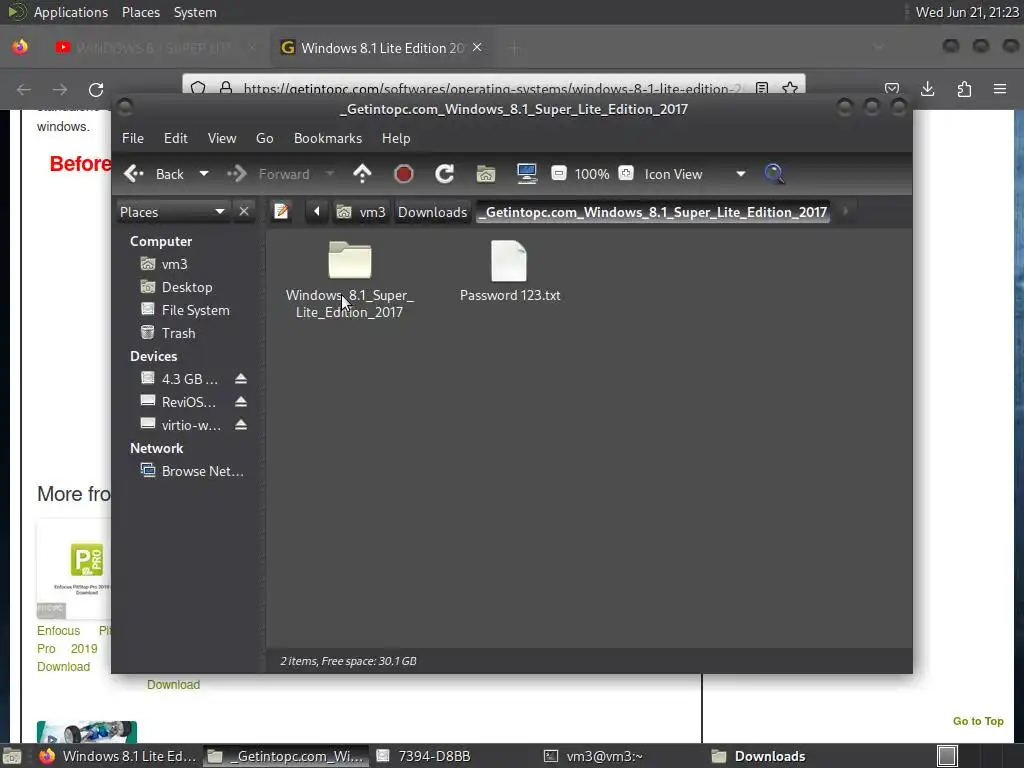
Task: Bookmark page with the star icon
Action: coord(790,88)
